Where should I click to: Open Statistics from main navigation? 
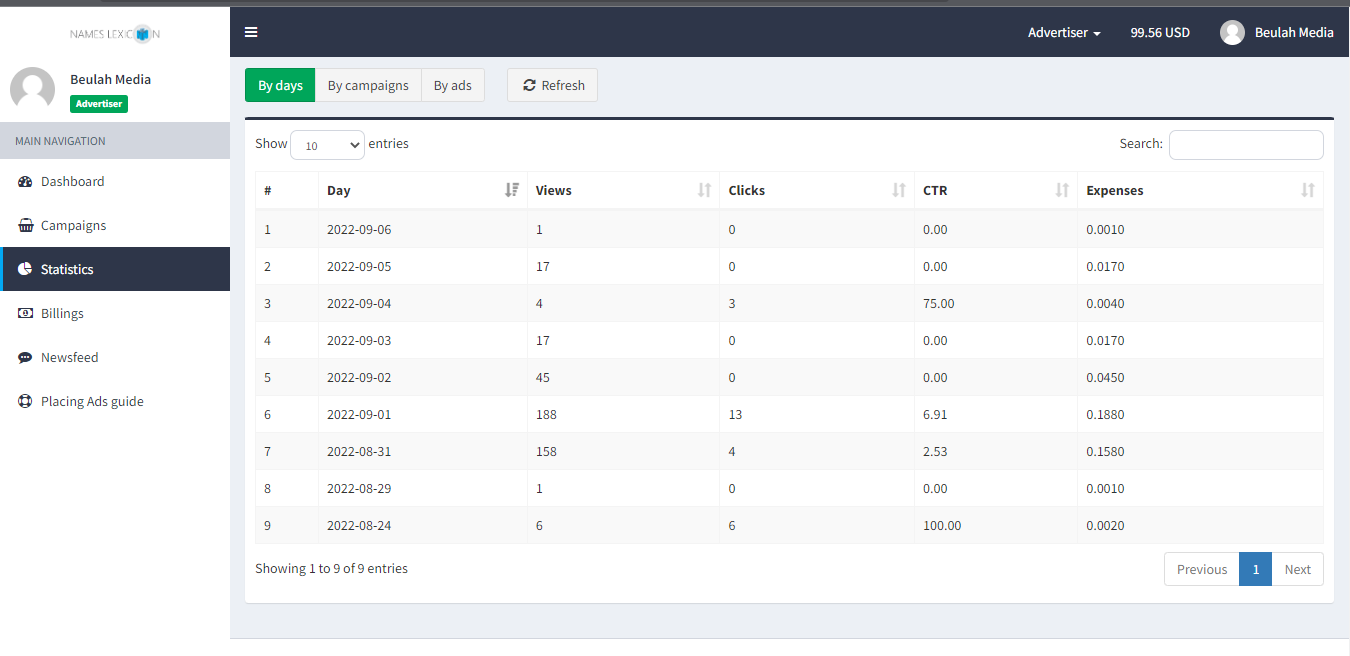[115, 269]
